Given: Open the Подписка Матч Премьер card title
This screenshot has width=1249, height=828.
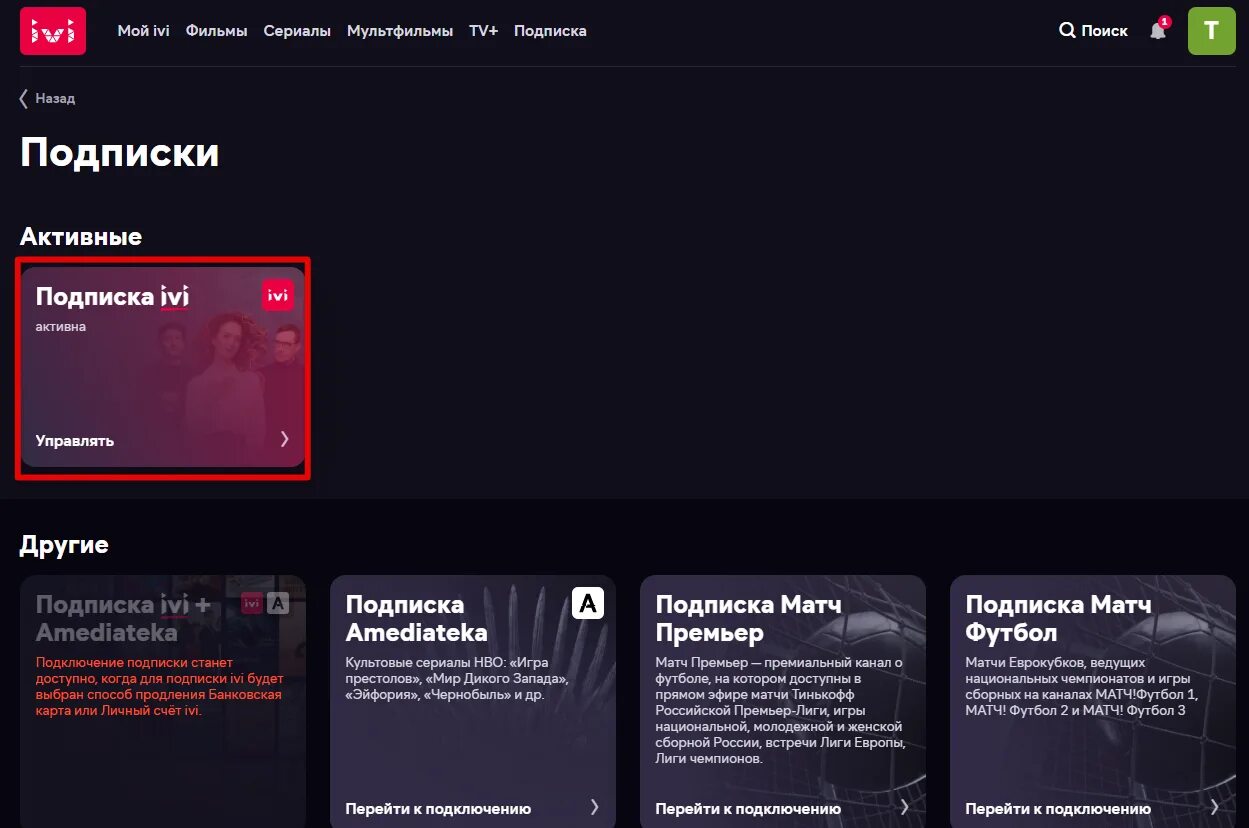Looking at the screenshot, I should [x=749, y=618].
